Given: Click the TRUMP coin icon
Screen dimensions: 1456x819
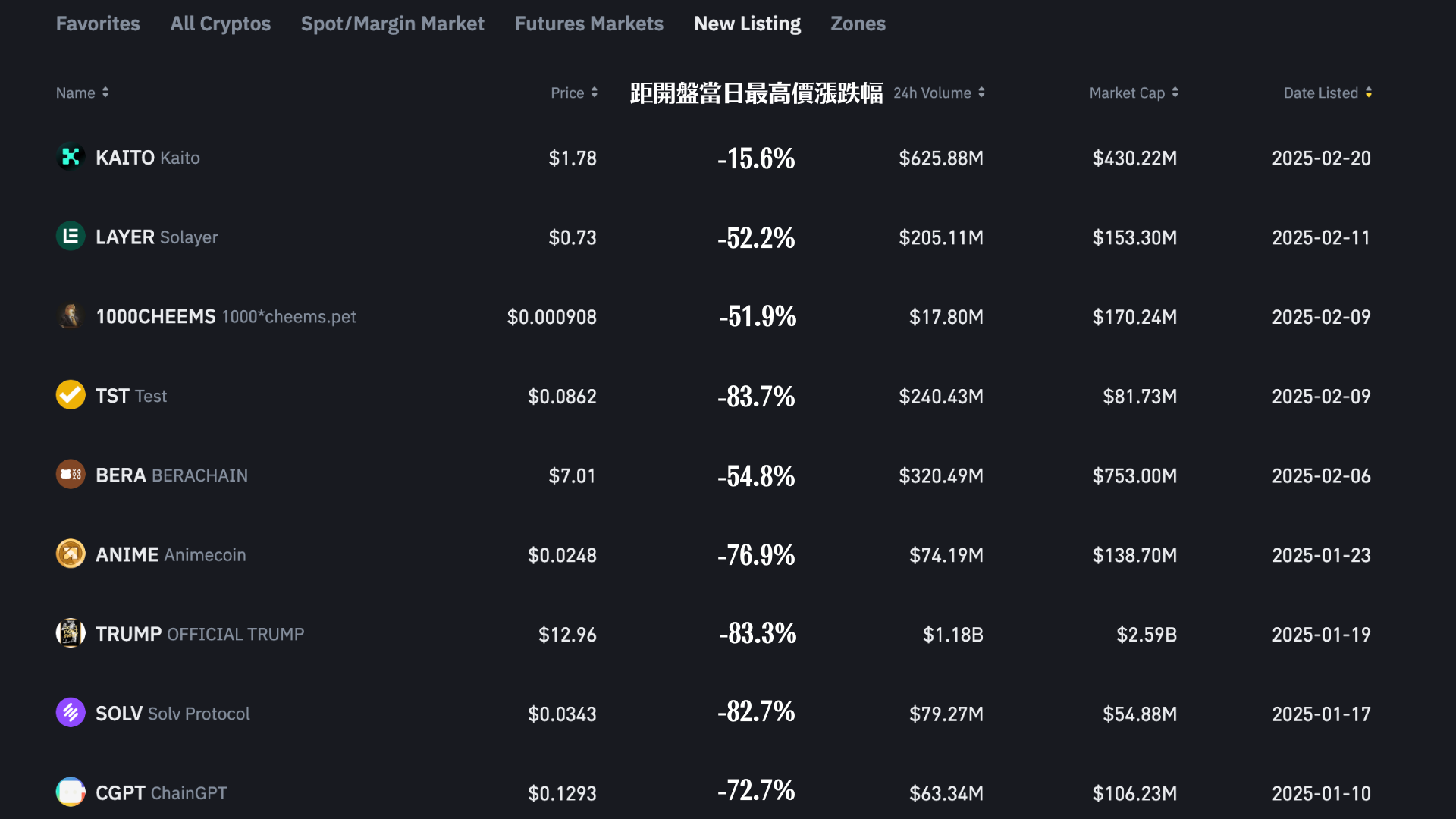Looking at the screenshot, I should click(x=71, y=633).
